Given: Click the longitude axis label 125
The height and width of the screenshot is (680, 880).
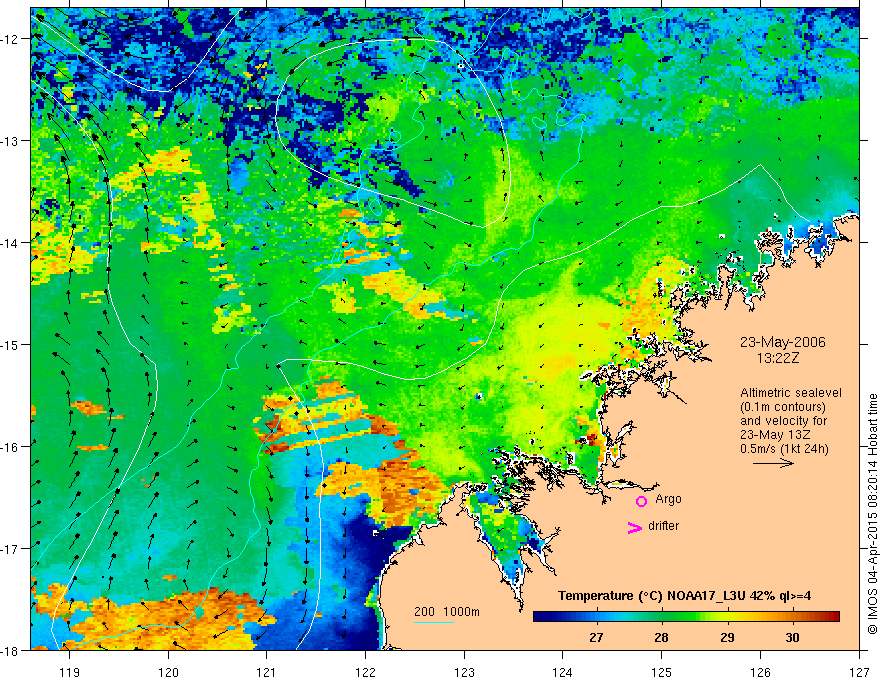Looking at the screenshot, I should (x=662, y=672).
